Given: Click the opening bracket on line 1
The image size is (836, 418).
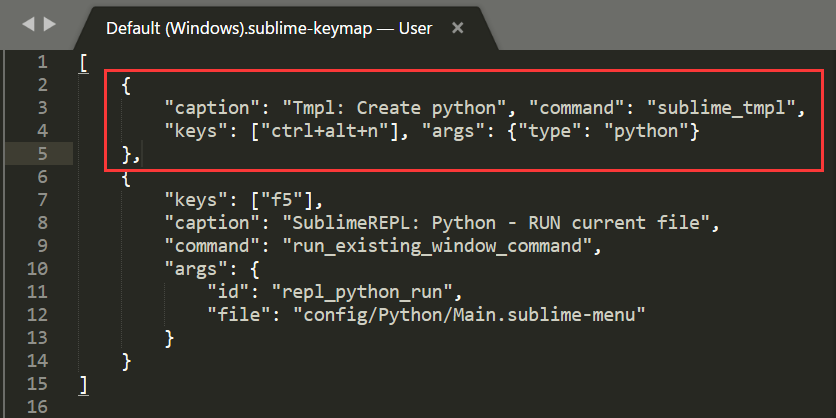Looking at the screenshot, I should (x=83, y=63).
